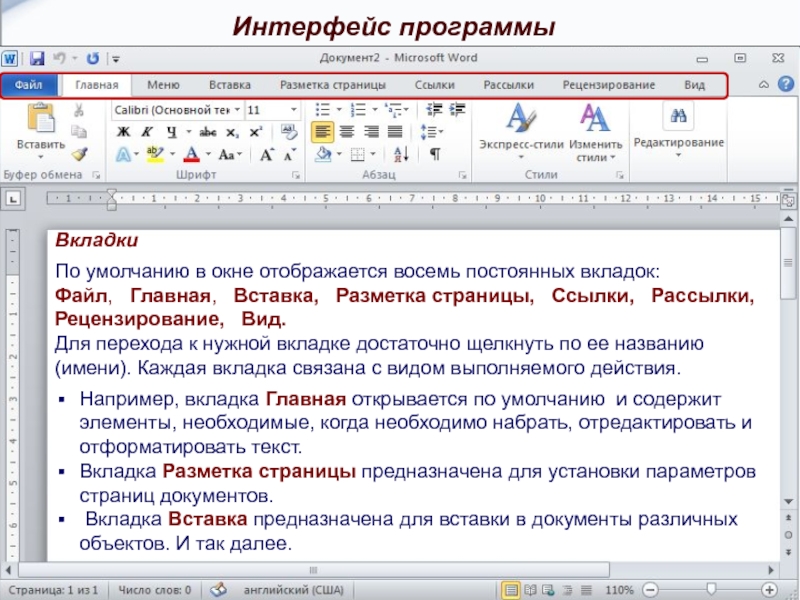Open the Calibri font name dropdown
Screen dimensions: 800x600
pos(176,109)
